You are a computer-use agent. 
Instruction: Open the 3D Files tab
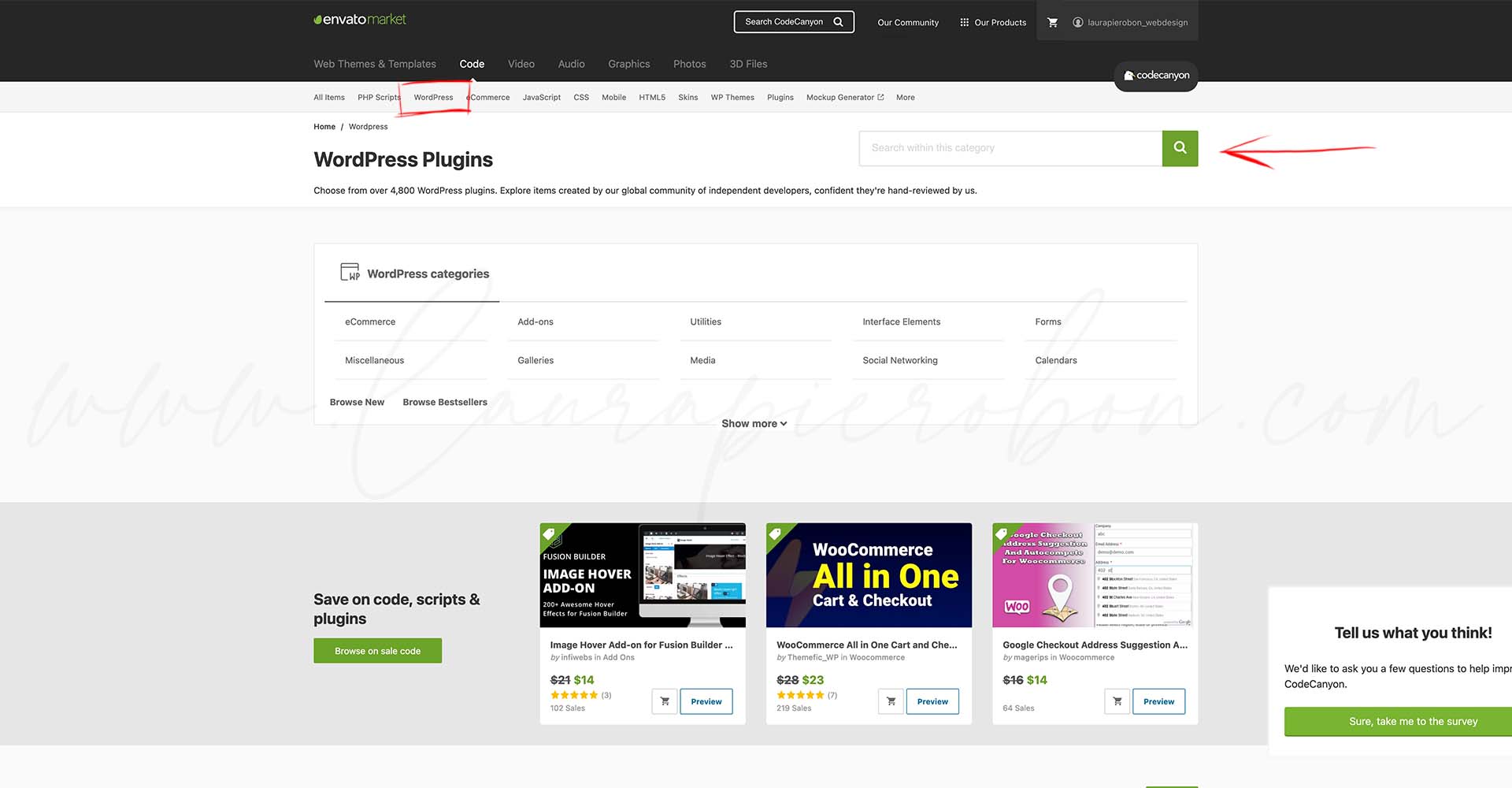748,64
